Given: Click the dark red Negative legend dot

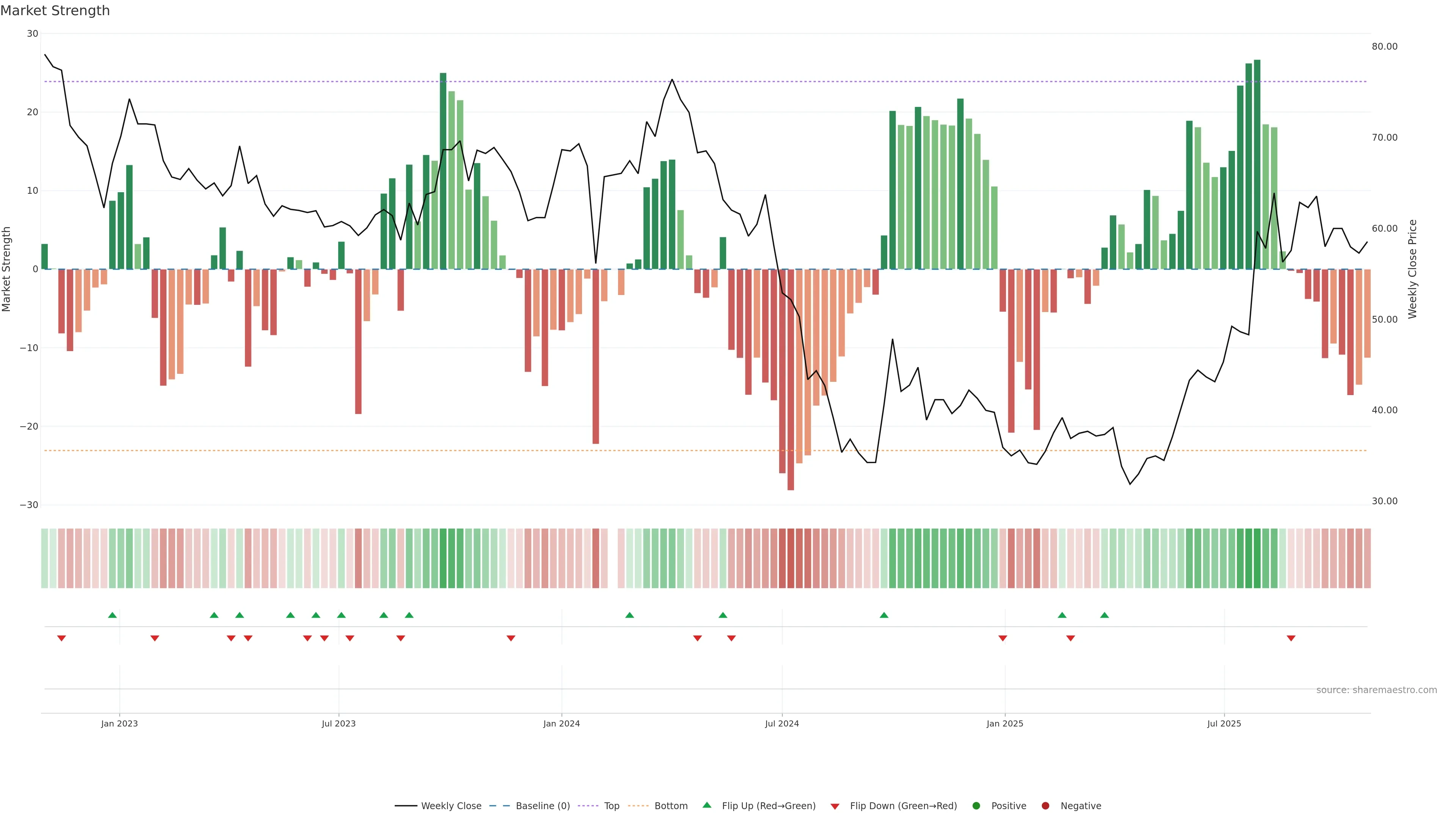Looking at the screenshot, I should coord(1045,806).
